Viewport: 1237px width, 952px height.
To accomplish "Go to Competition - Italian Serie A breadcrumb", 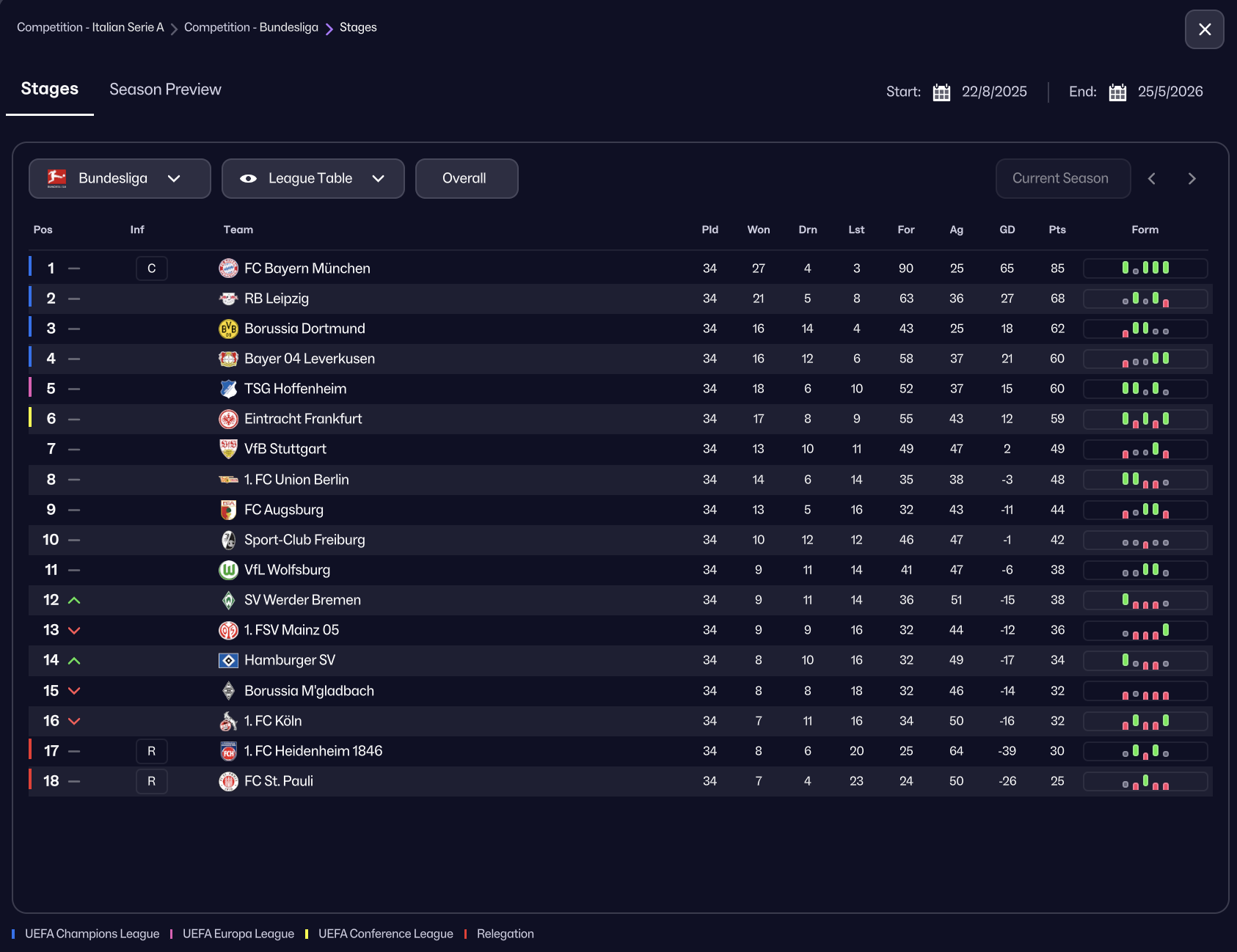I will pos(90,28).
